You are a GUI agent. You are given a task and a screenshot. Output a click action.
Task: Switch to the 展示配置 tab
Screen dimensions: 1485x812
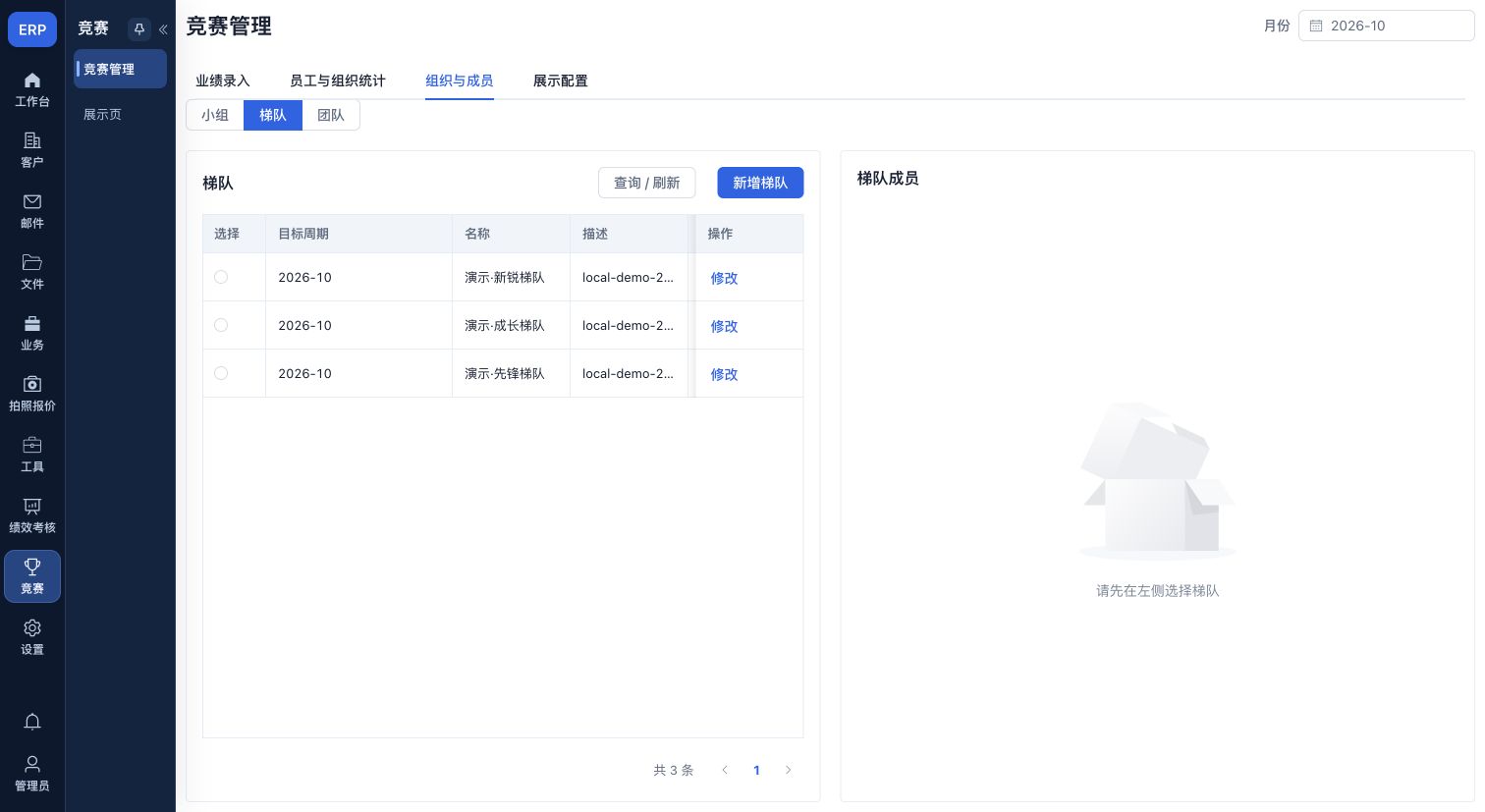[561, 81]
